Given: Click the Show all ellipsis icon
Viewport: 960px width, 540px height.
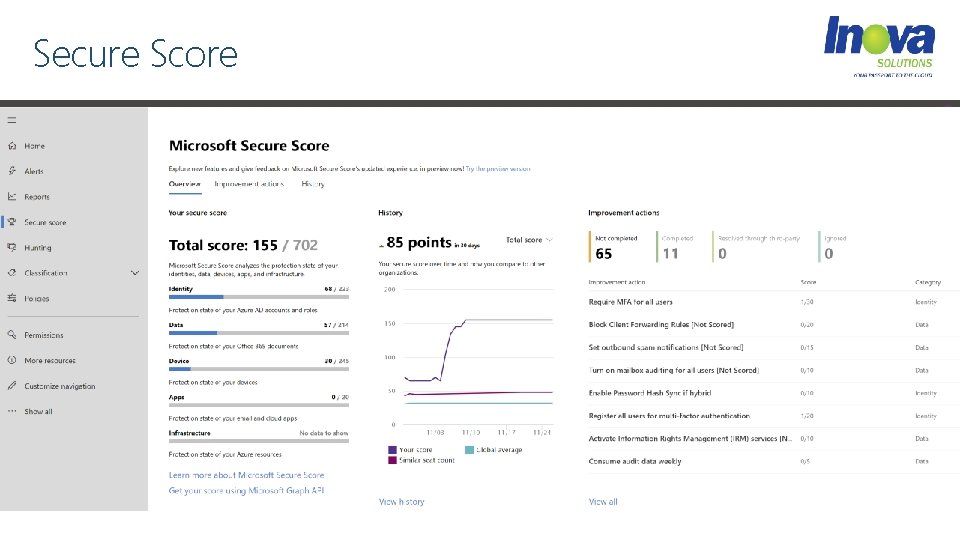Looking at the screenshot, I should [12, 411].
